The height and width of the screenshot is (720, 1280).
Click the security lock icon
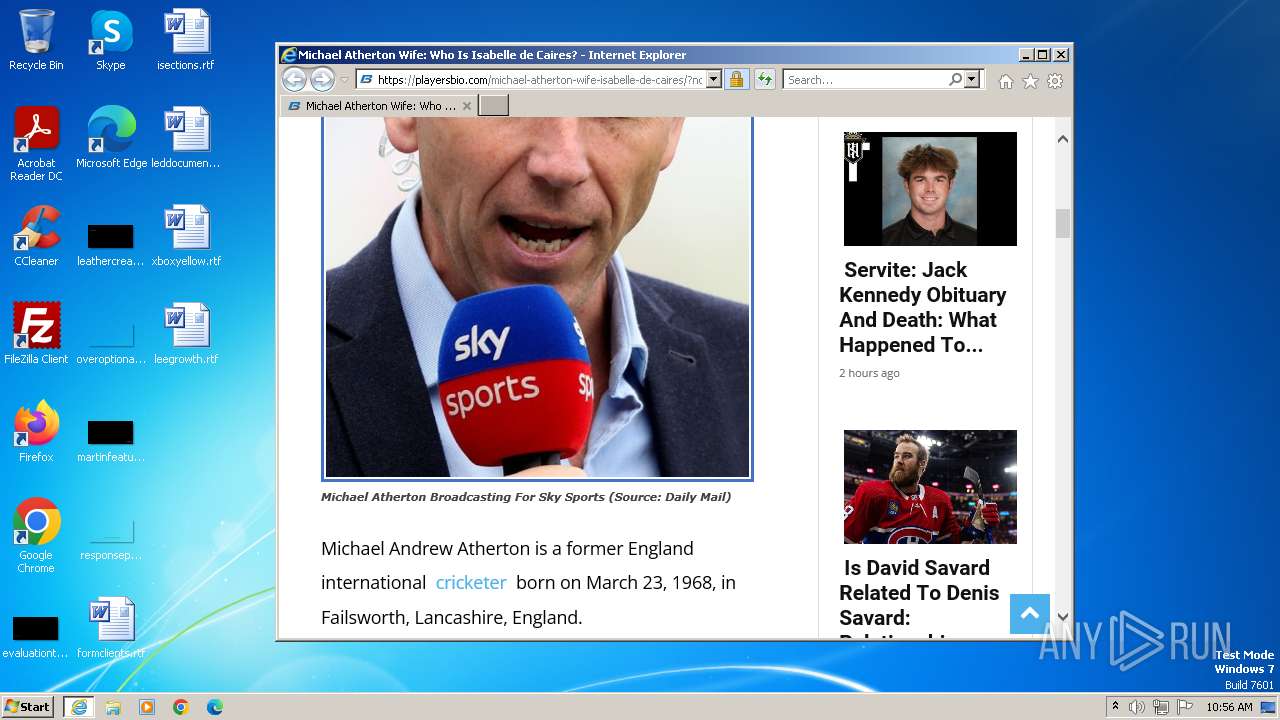pos(736,80)
